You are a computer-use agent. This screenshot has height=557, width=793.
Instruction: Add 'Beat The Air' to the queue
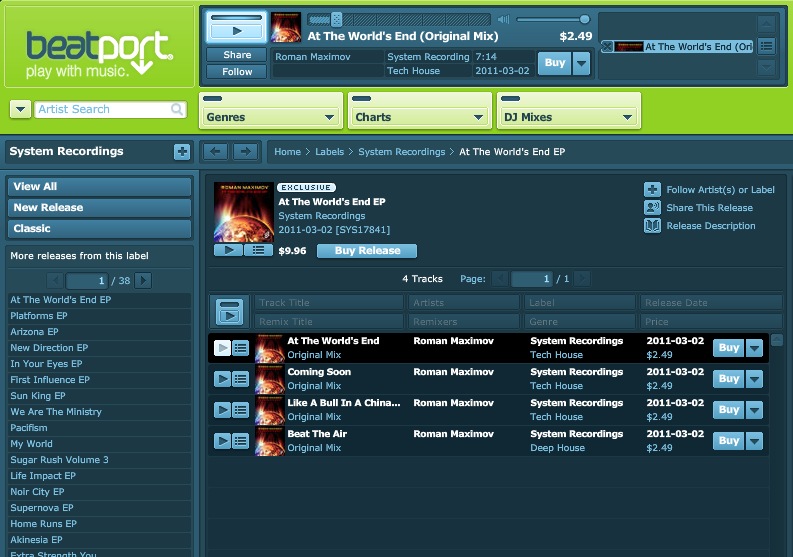point(241,441)
